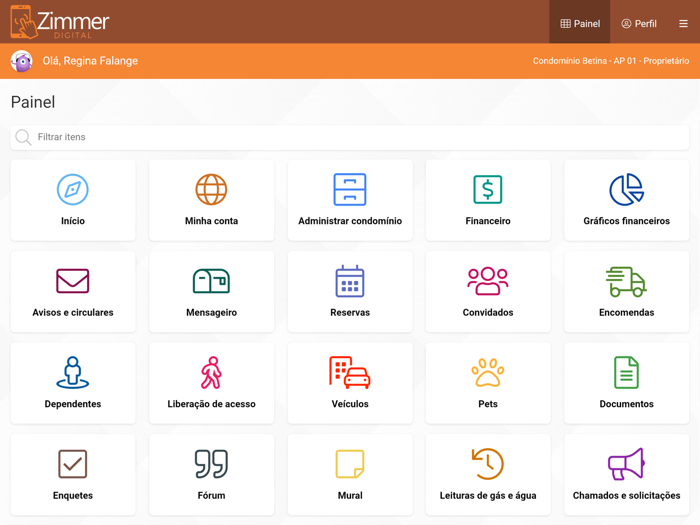Open the Documentos file icon
The height and width of the screenshot is (525, 700).
[626, 372]
